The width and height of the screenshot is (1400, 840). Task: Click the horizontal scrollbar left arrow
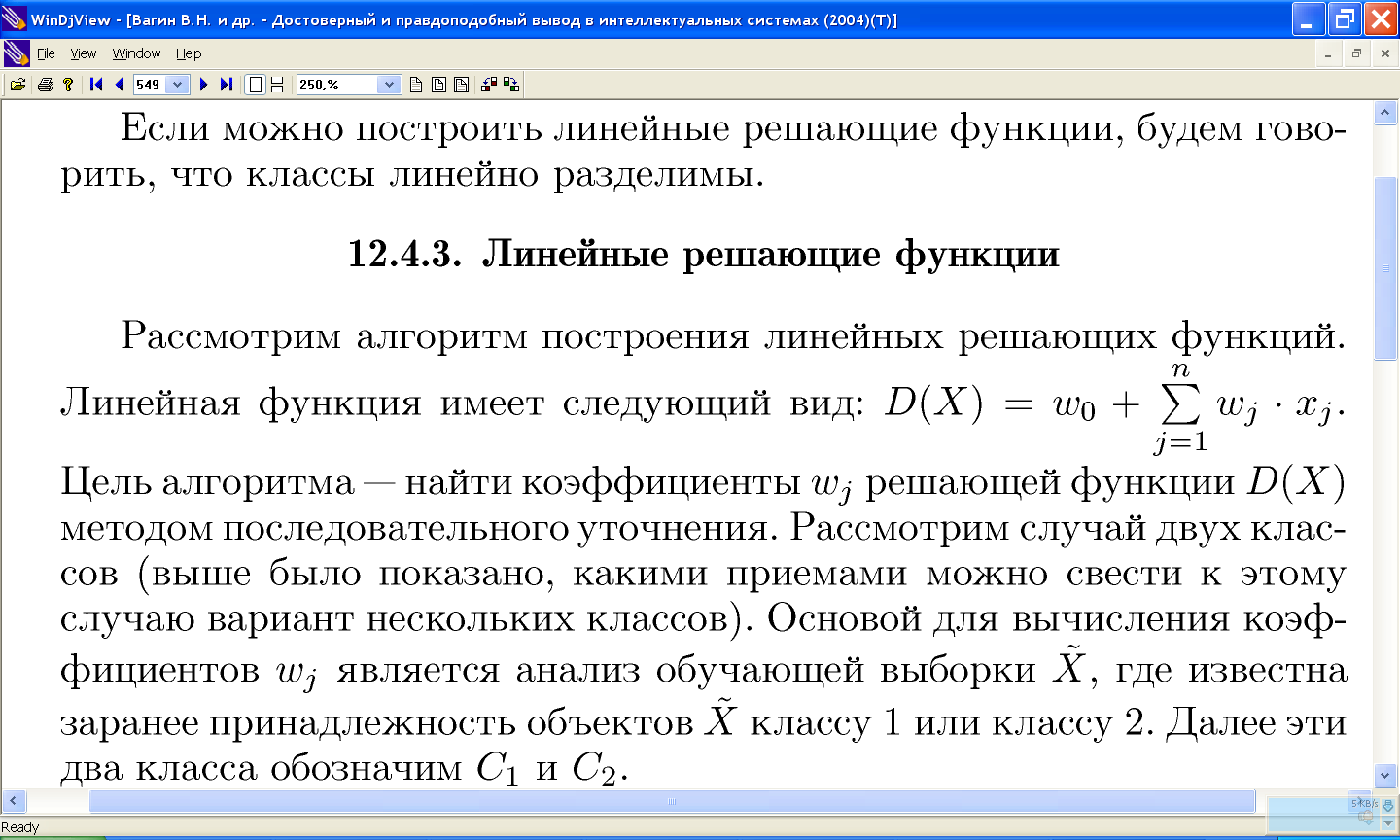(13, 802)
